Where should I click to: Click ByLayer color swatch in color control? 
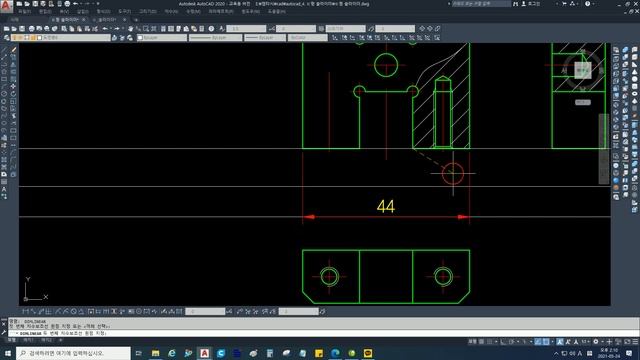140,38
